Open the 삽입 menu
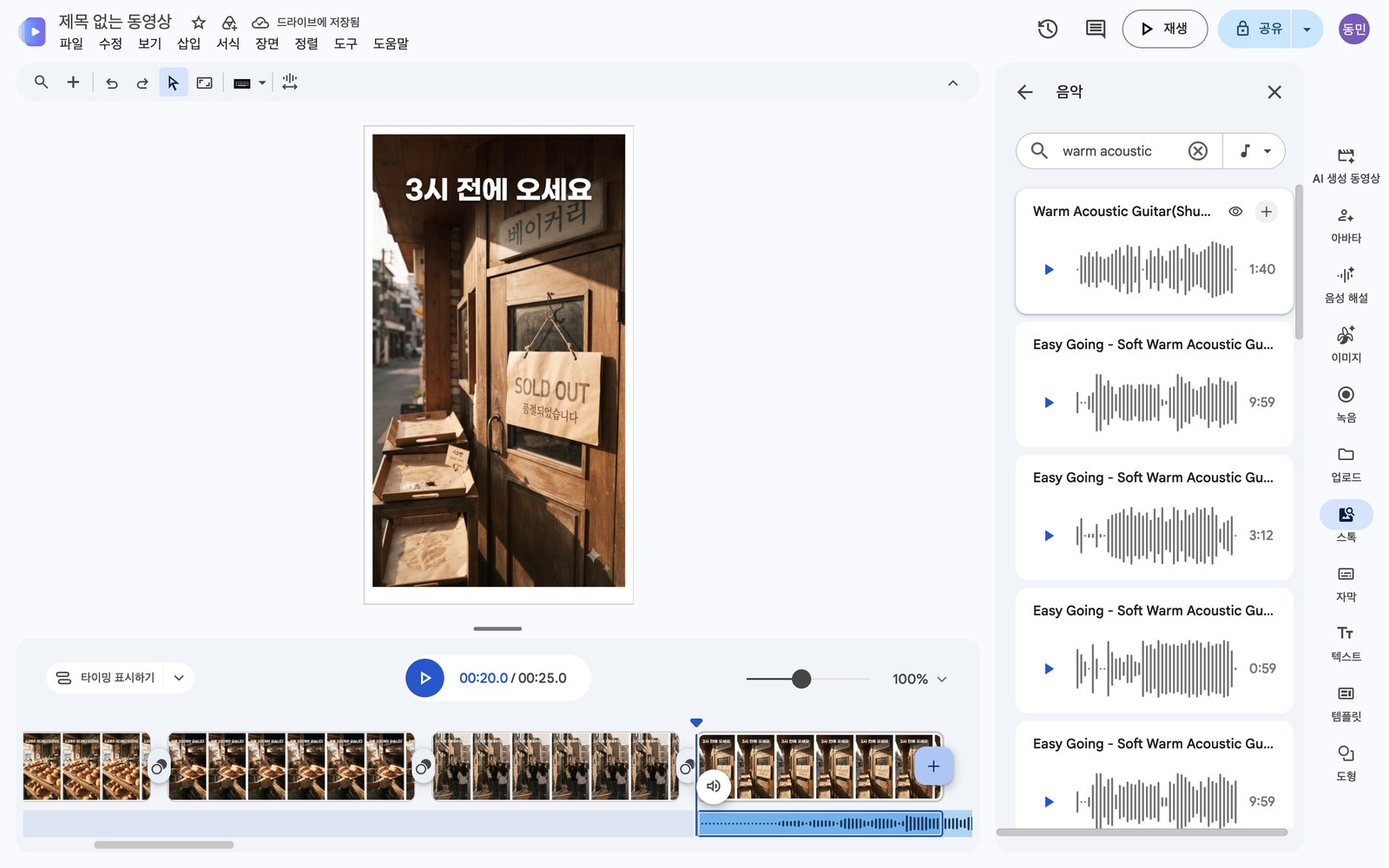The width and height of the screenshot is (1389, 868). pyautogui.click(x=188, y=43)
